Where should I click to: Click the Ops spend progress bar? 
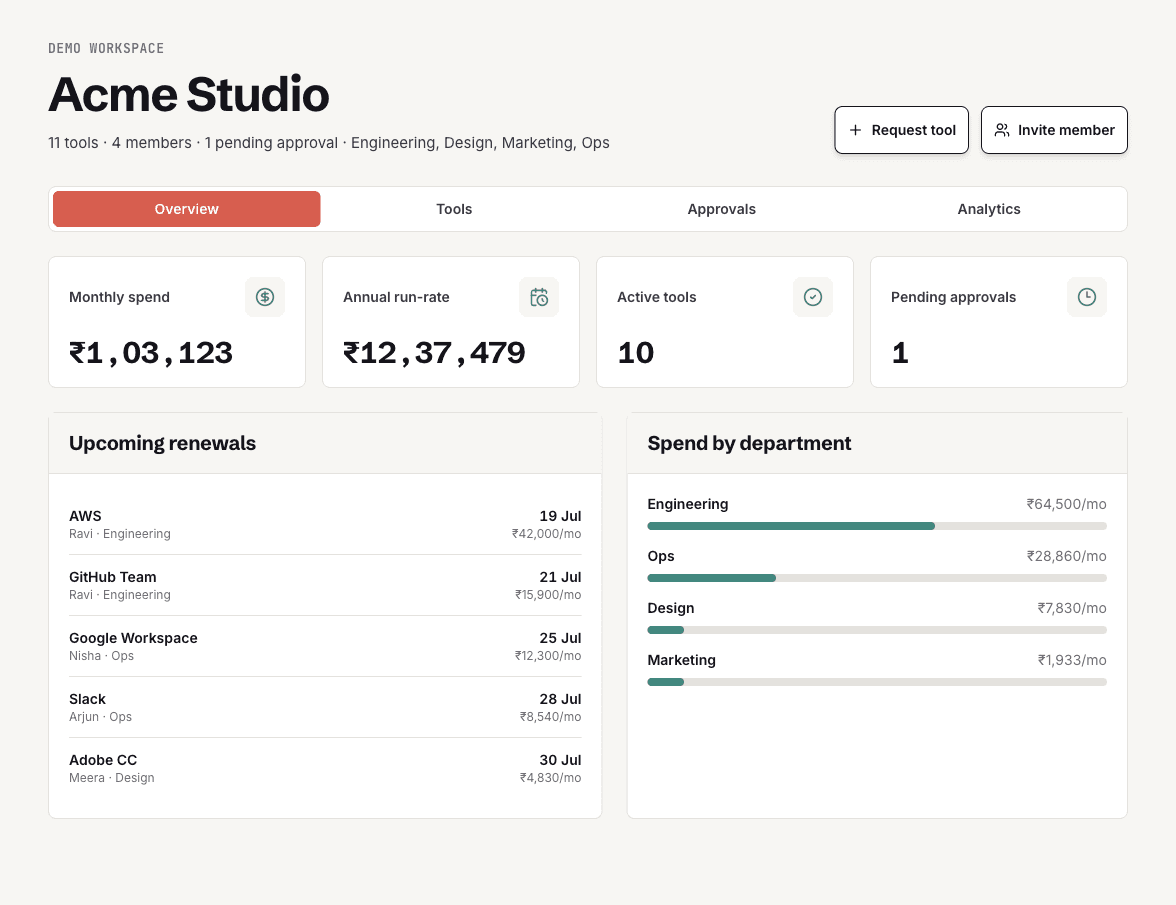[x=877, y=578]
